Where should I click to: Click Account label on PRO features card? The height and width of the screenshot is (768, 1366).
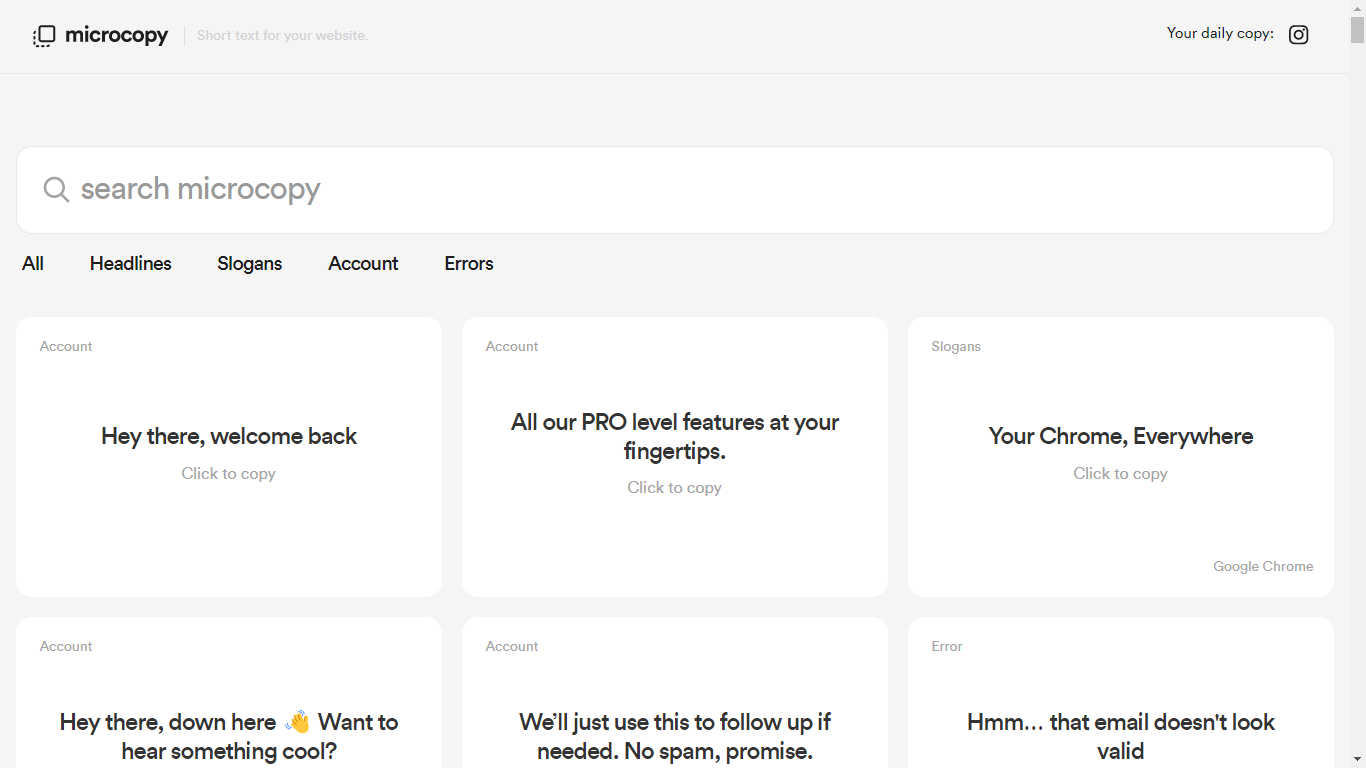[512, 346]
